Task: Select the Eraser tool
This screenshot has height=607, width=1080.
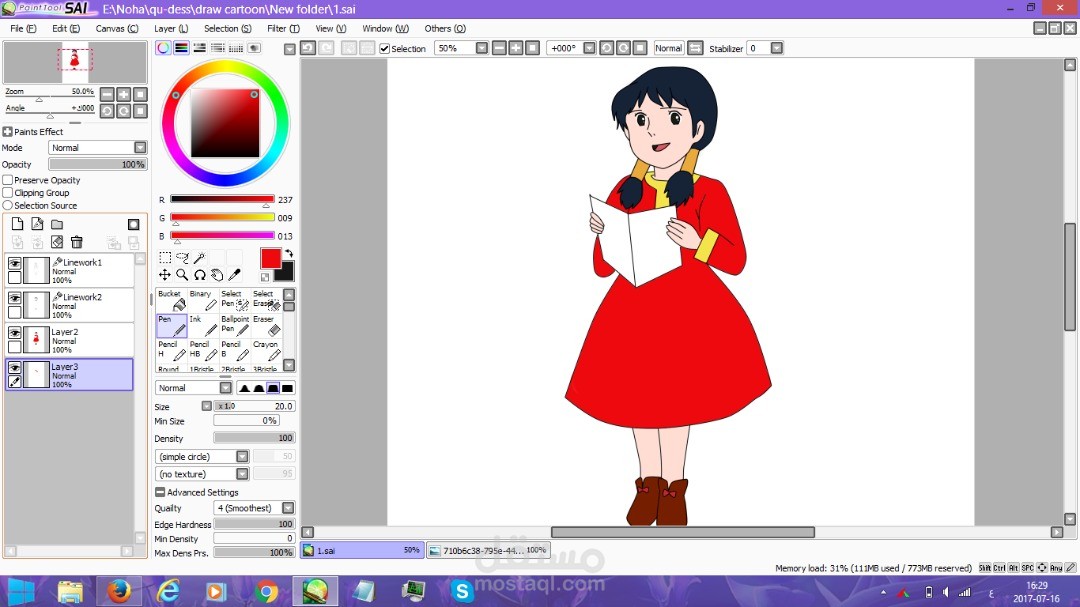Action: pyautogui.click(x=267, y=325)
